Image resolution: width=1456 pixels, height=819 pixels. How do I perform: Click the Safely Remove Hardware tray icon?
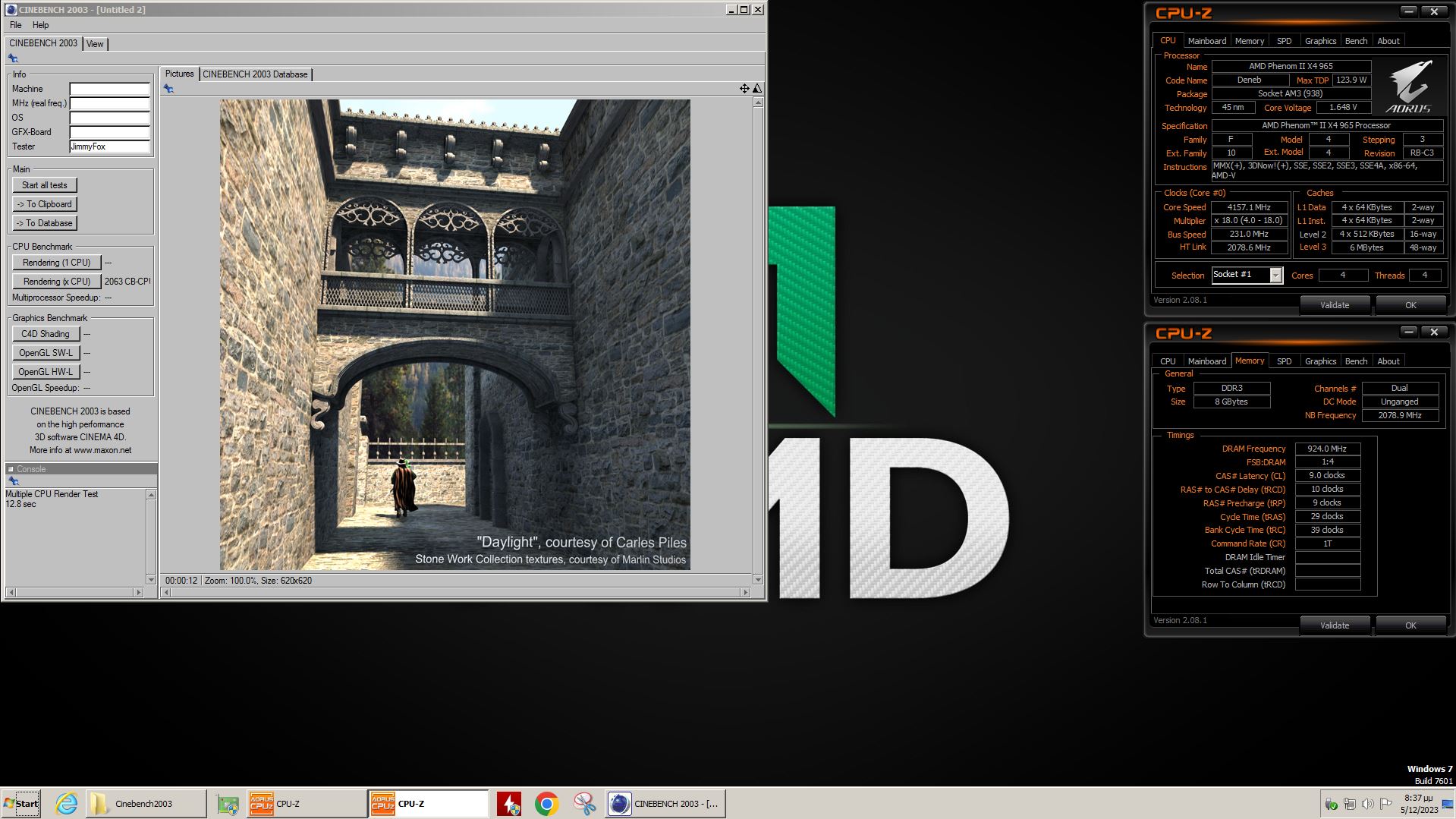tap(1331, 804)
